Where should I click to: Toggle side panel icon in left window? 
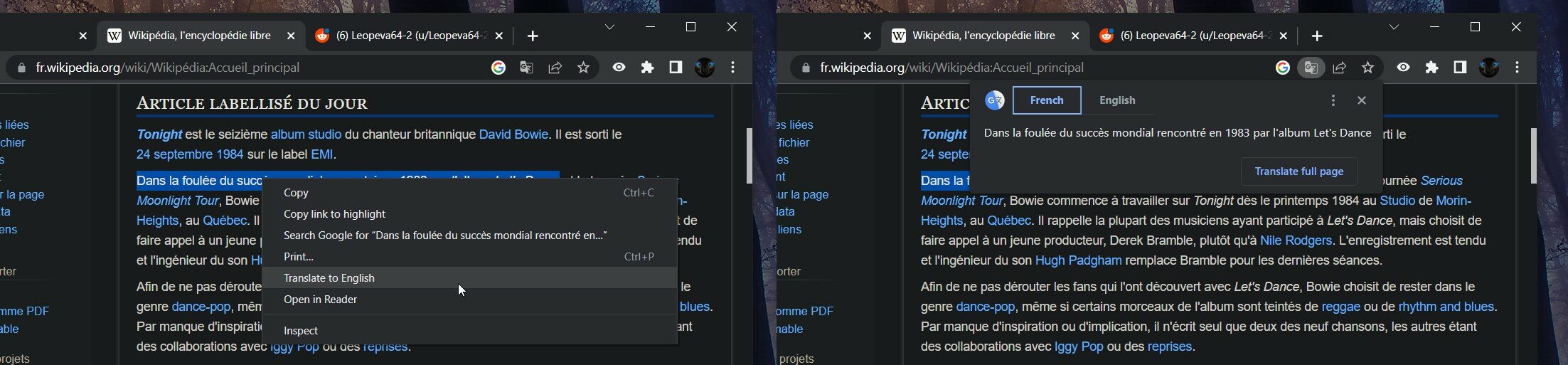click(676, 68)
